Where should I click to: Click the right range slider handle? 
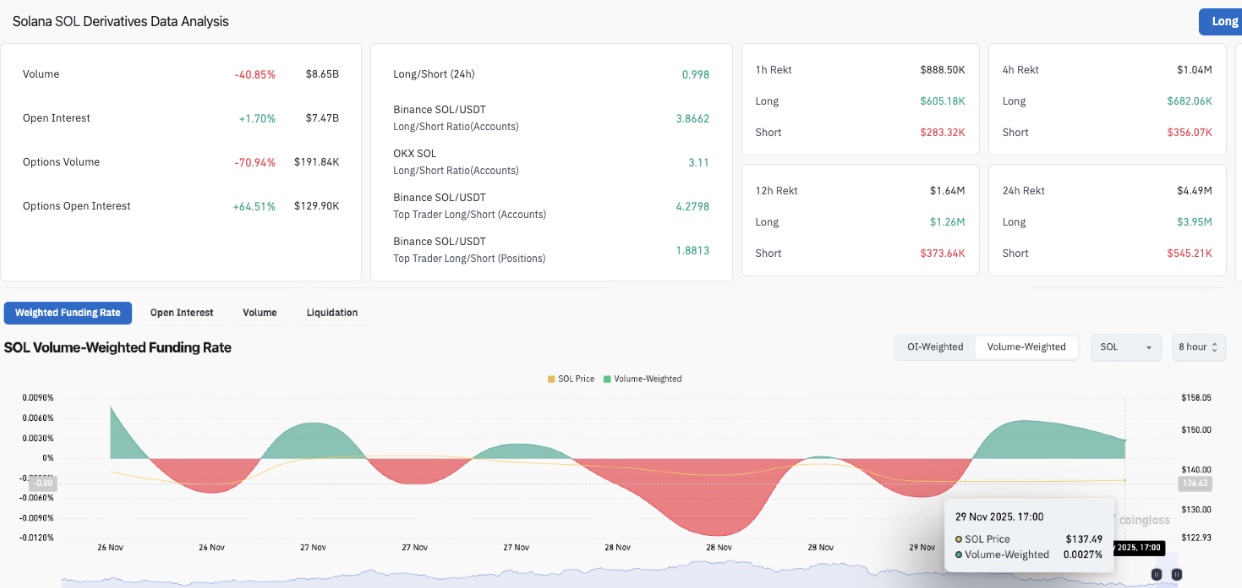click(x=1177, y=575)
